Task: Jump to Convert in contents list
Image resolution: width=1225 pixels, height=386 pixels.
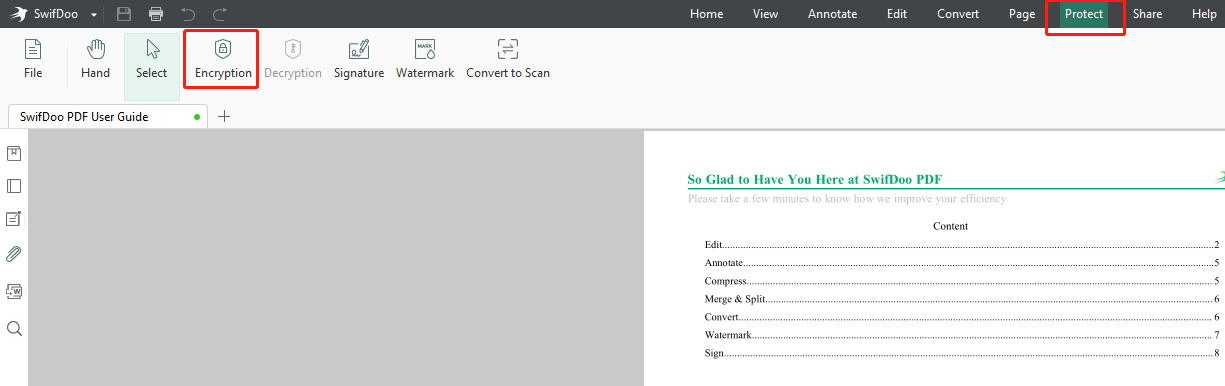Action: (x=962, y=317)
